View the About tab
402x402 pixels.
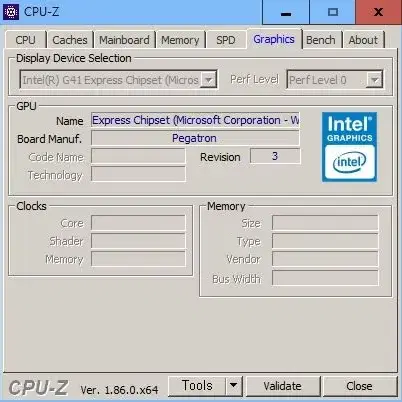[x=363, y=40]
